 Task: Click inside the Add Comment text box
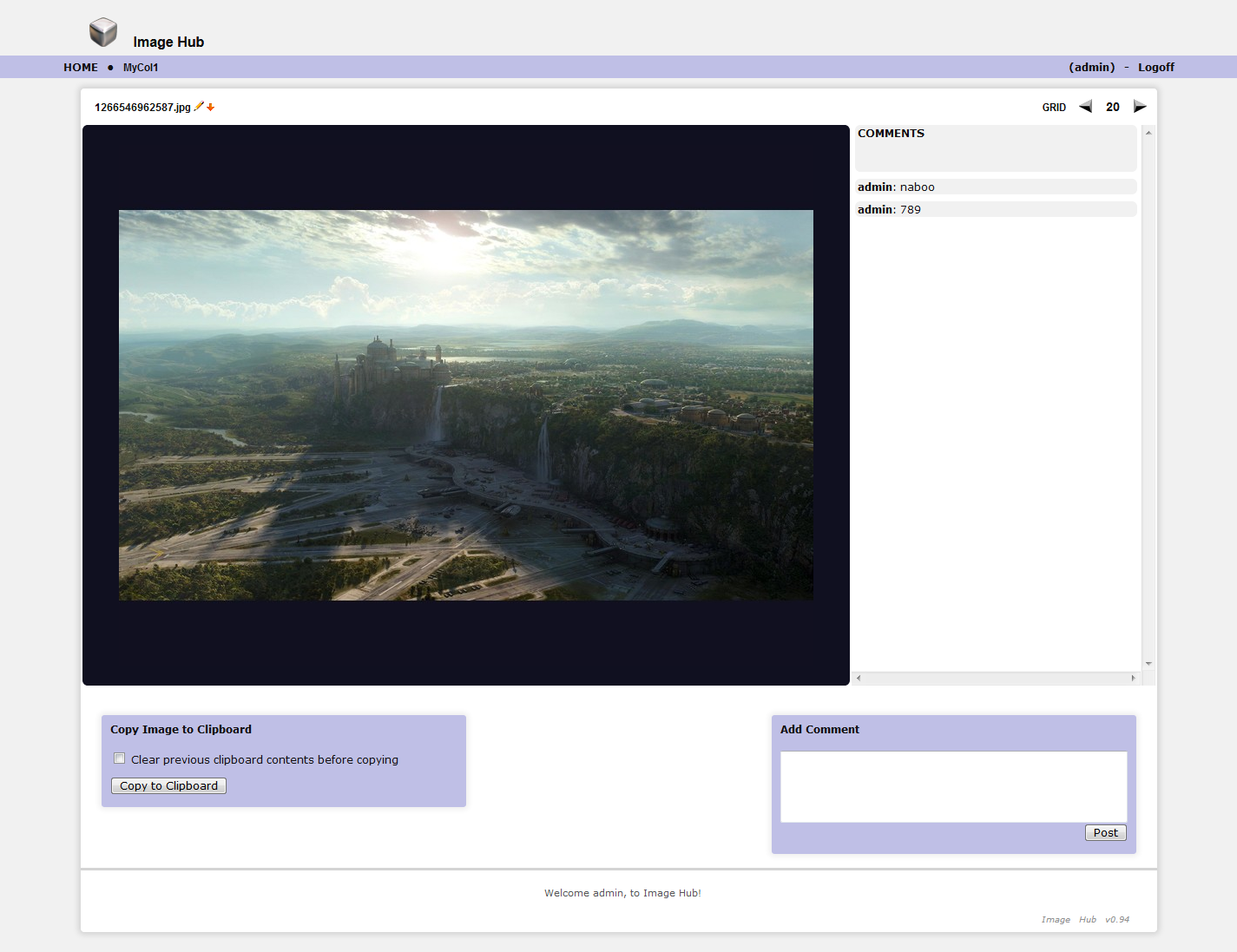point(953,786)
